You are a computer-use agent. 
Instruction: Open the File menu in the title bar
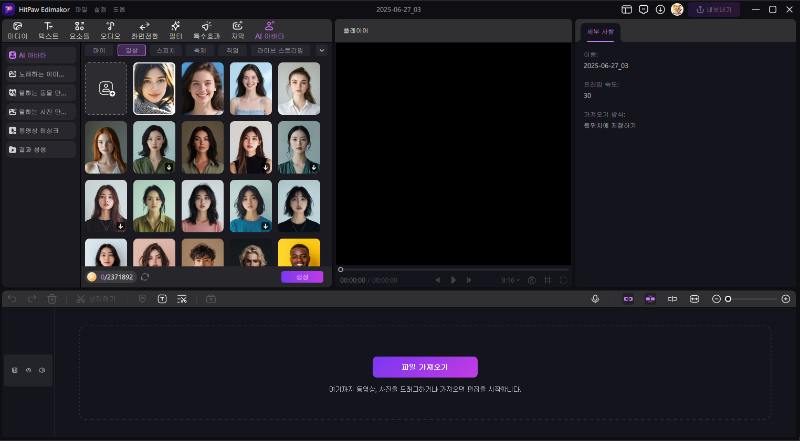pyautogui.click(x=81, y=9)
